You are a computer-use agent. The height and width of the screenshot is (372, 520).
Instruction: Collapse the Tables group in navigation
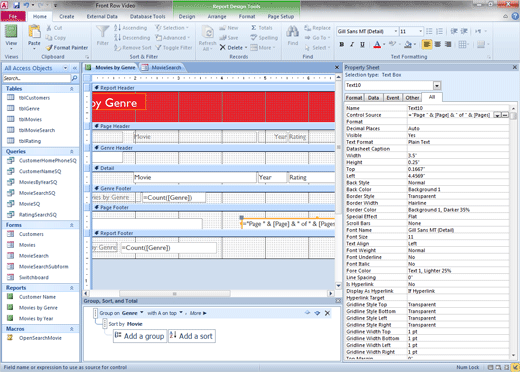point(72,89)
